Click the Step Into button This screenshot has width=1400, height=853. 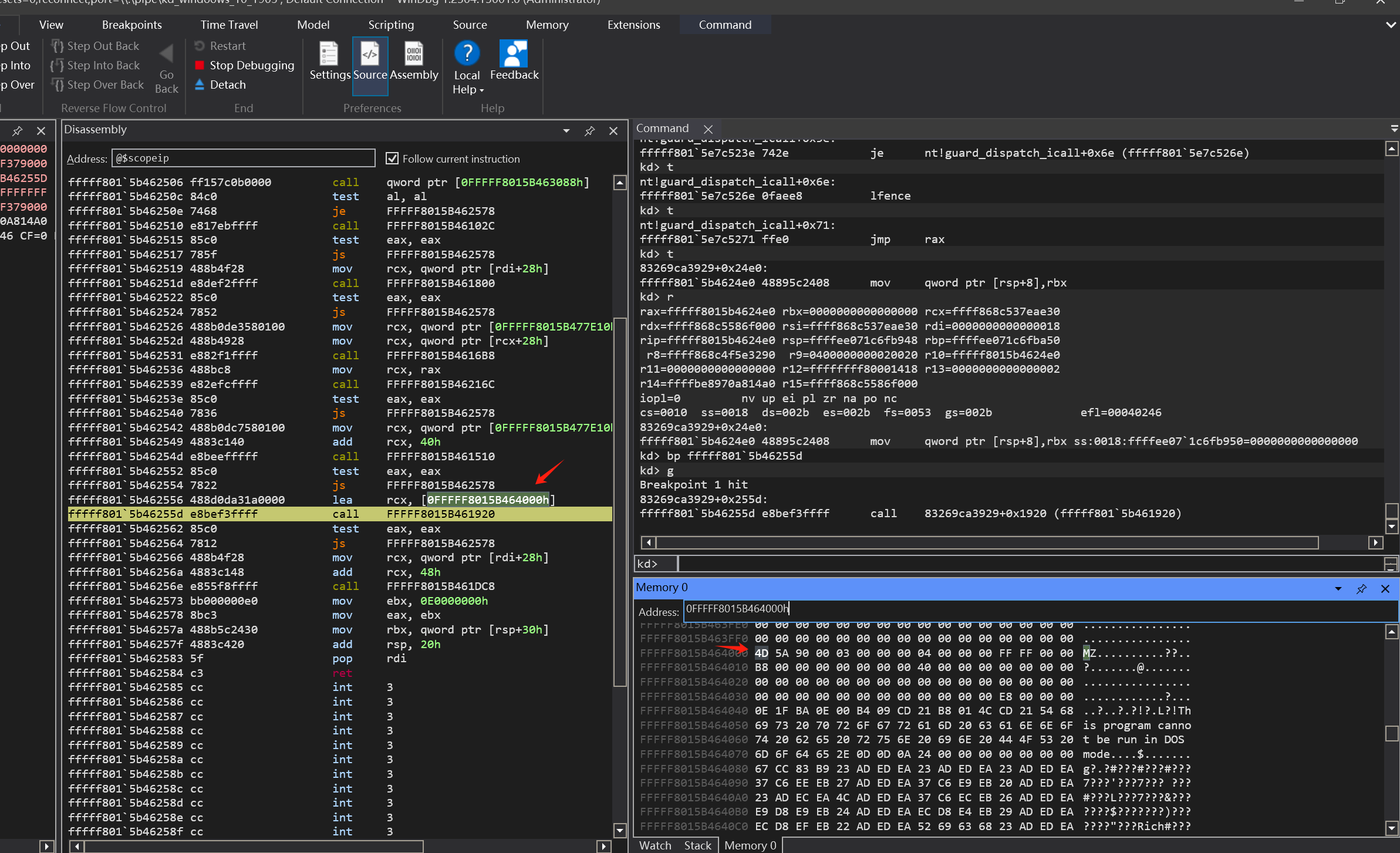tap(15, 65)
